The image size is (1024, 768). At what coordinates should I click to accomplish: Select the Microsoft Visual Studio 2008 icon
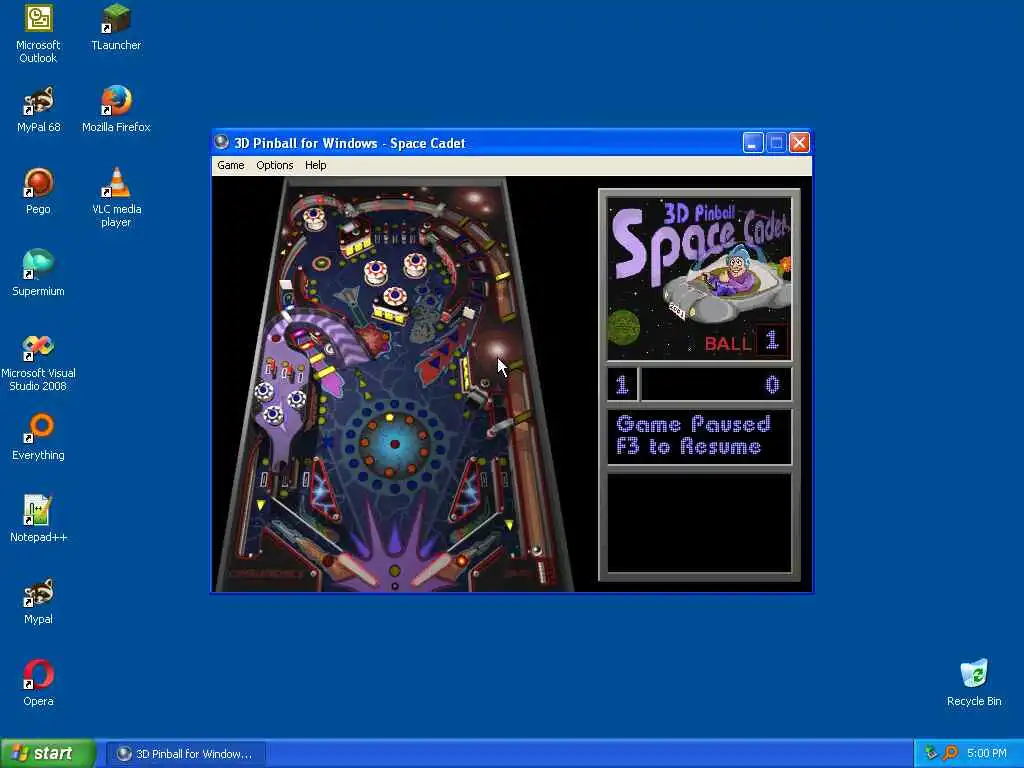(38, 362)
